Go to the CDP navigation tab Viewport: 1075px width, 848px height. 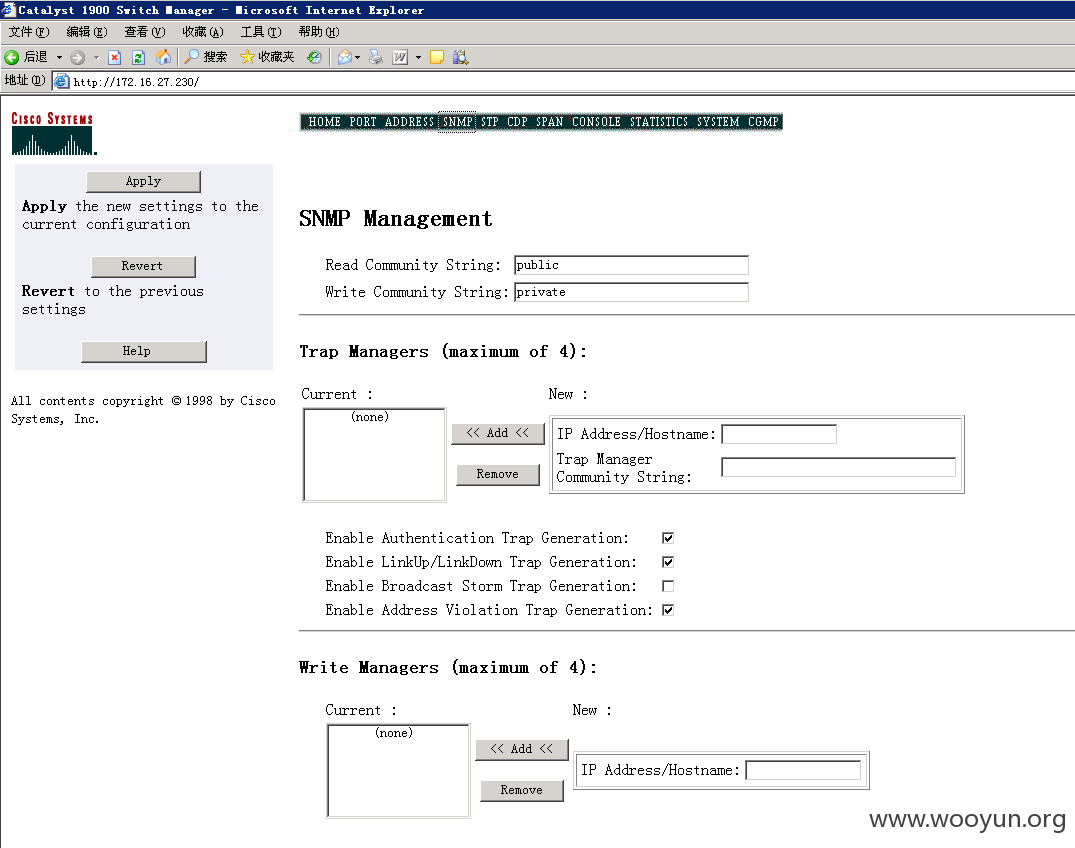(x=517, y=122)
